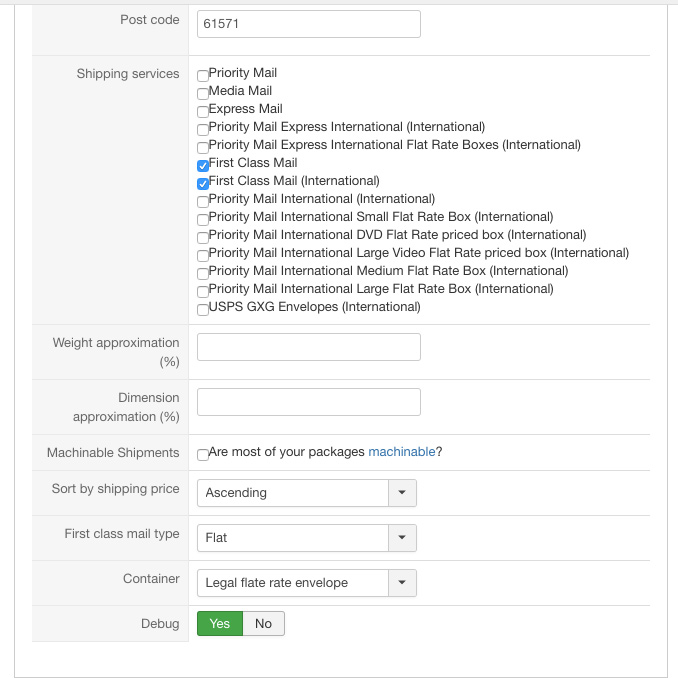Viewport: 678px width, 678px height.
Task: Focus the Weight approximation field
Action: tap(308, 347)
